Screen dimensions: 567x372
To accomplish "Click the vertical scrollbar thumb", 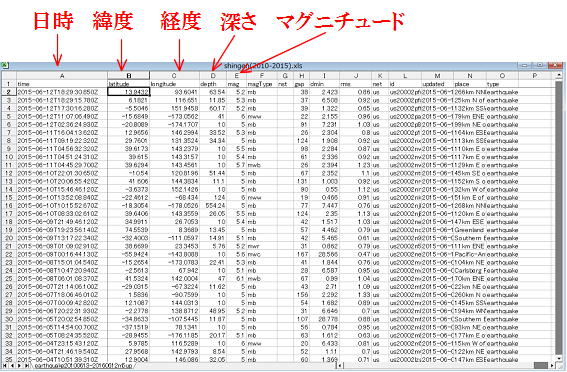I will (x=559, y=217).
